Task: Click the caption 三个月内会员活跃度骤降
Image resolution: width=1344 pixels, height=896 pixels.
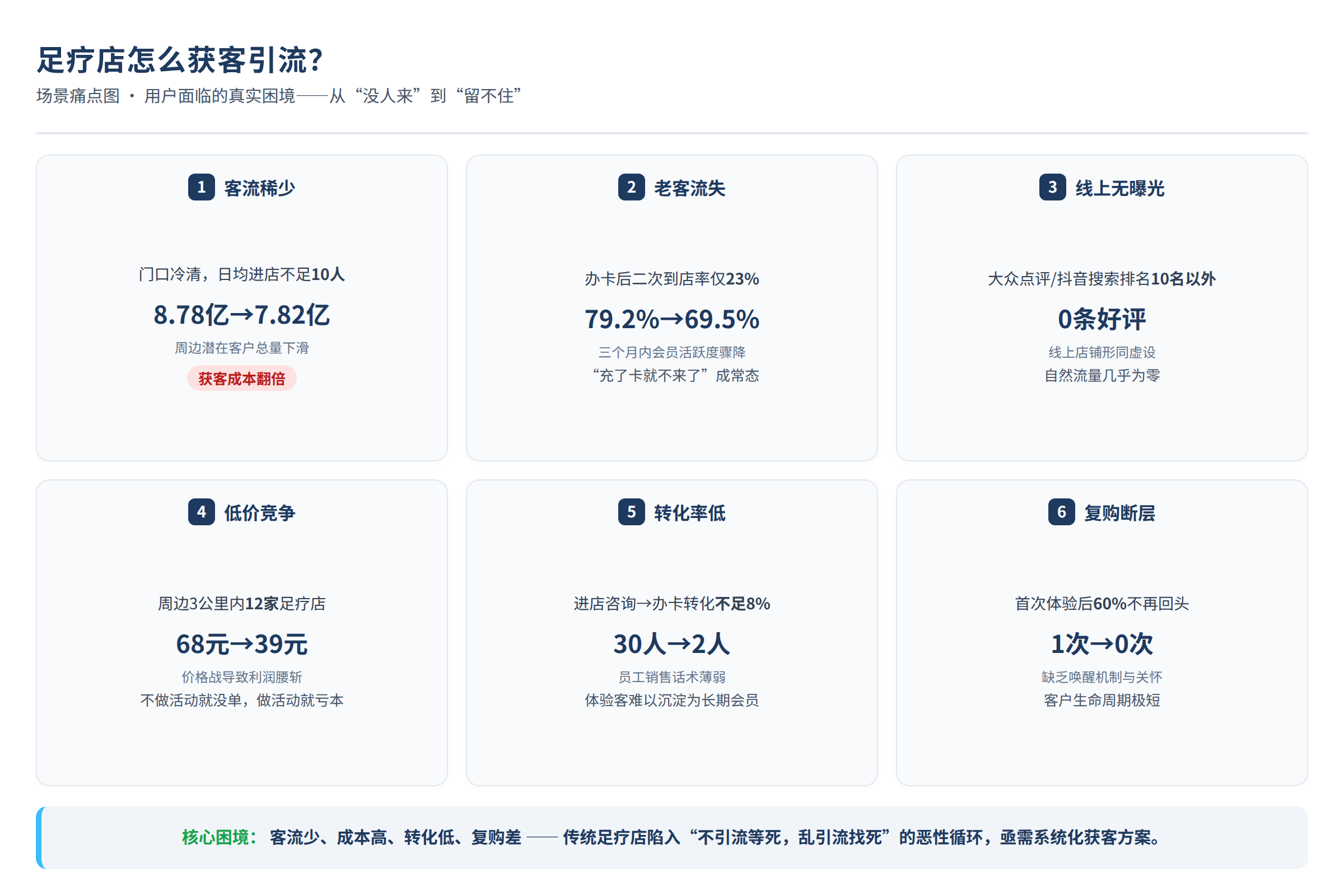Action: (x=672, y=353)
